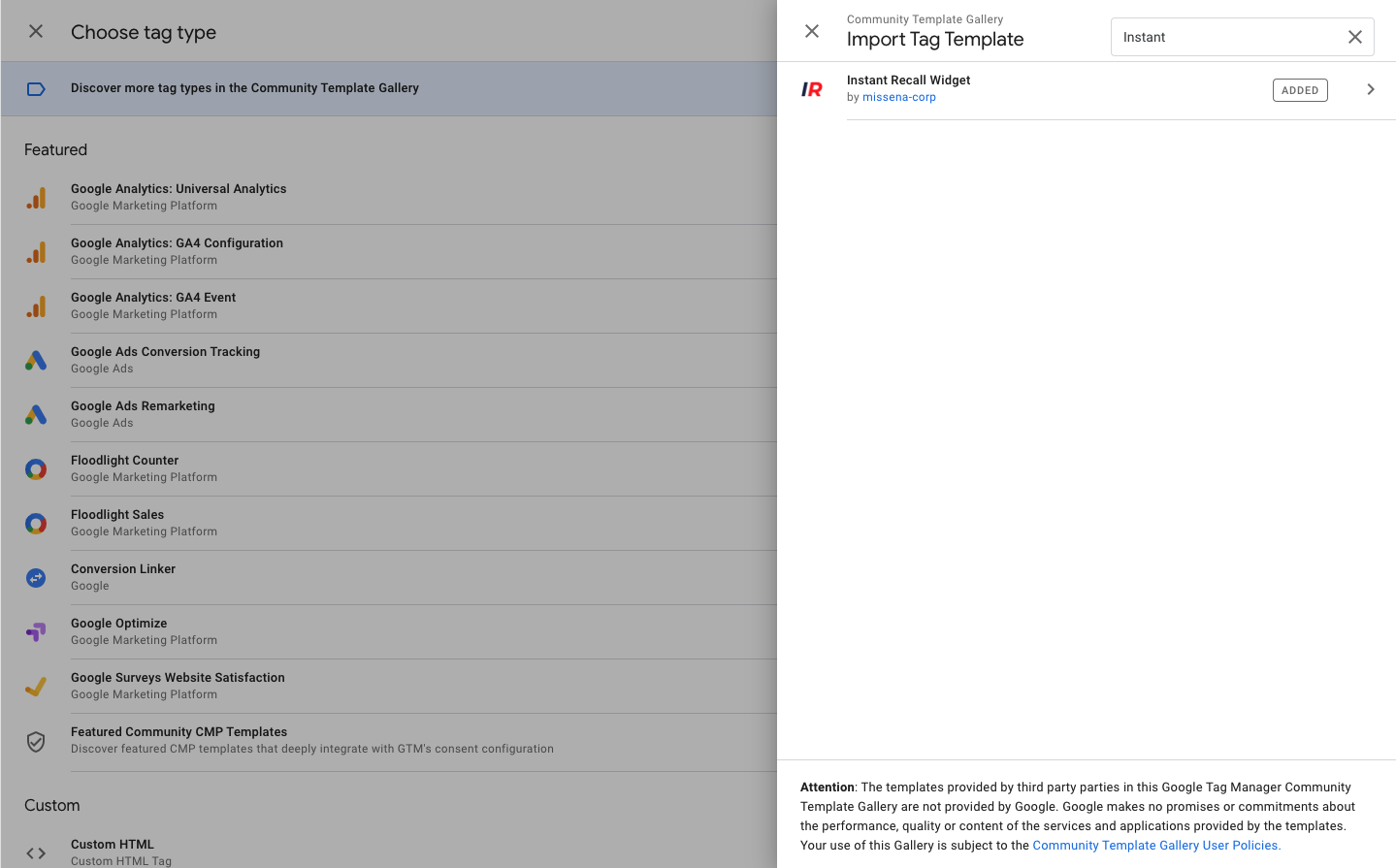Screen dimensions: 1396x868
Task: Click the Custom HTML code brackets icon
Action: click(36, 853)
